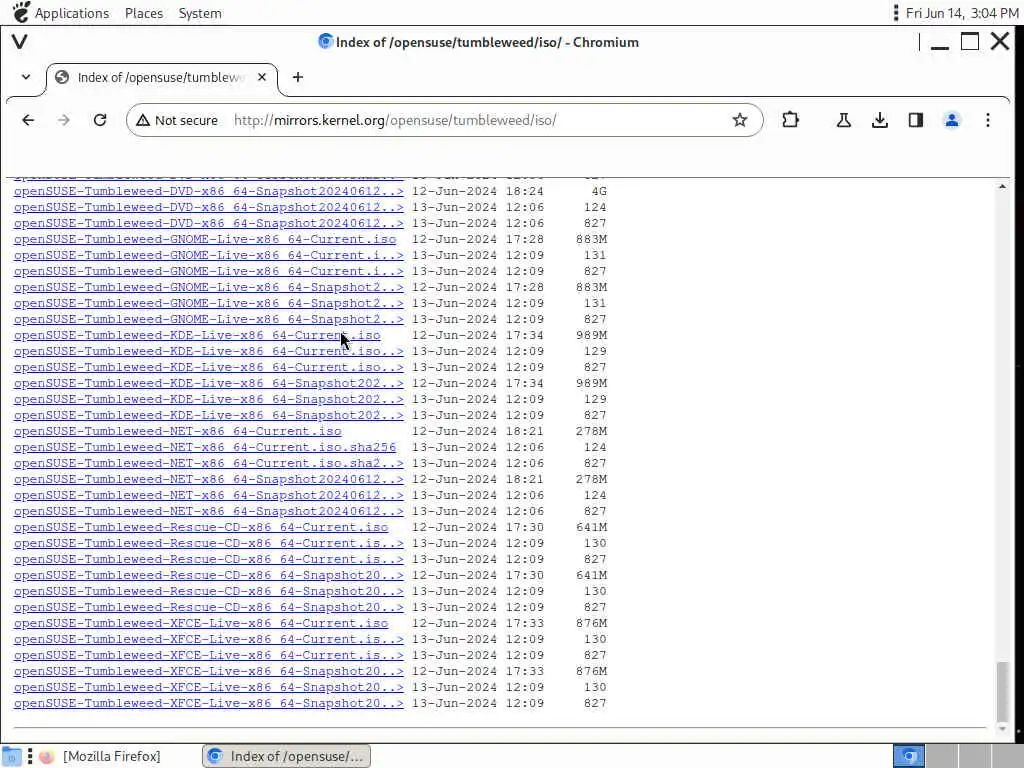Viewport: 1024px width, 768px height.
Task: Open GNOME-Live Current.i link sized 131
Action: [x=208, y=255]
